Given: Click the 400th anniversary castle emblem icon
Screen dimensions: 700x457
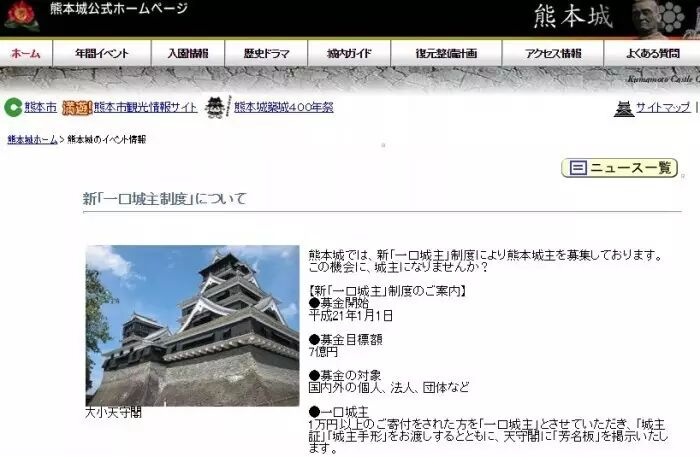Looking at the screenshot, I should [x=217, y=107].
